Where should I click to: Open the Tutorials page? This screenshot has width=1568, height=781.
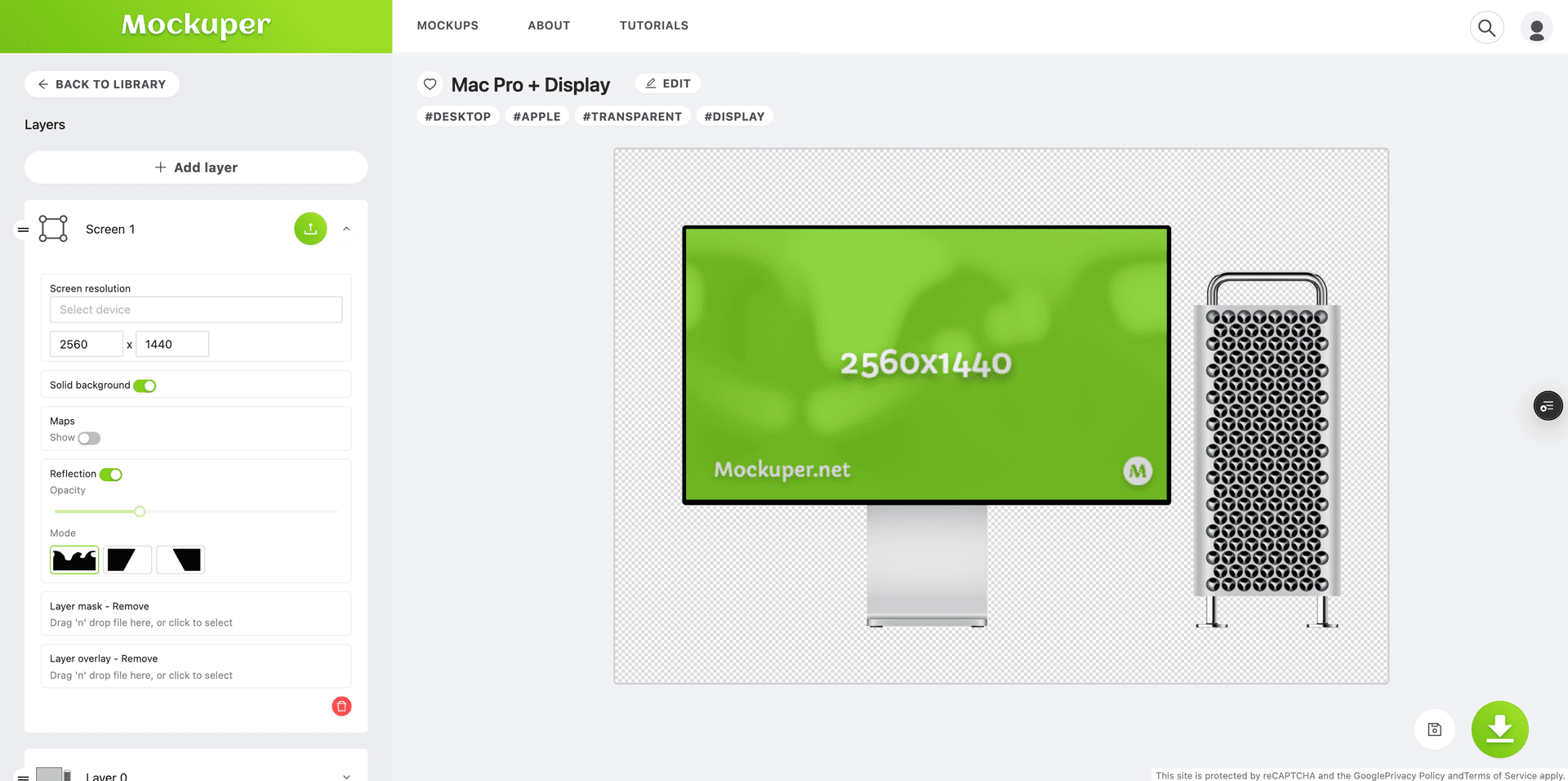[x=653, y=25]
